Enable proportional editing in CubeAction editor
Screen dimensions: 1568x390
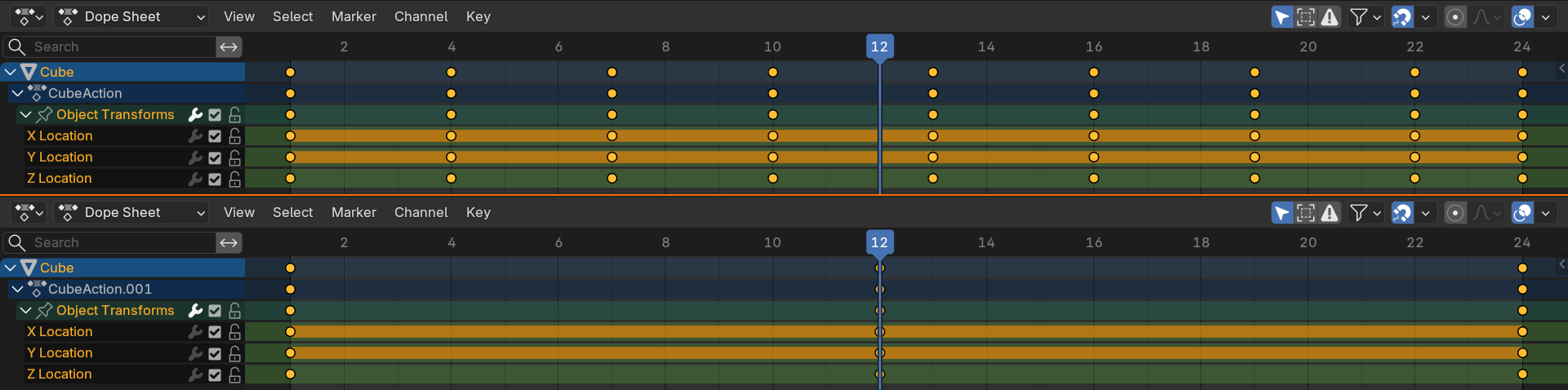pyautogui.click(x=1455, y=16)
